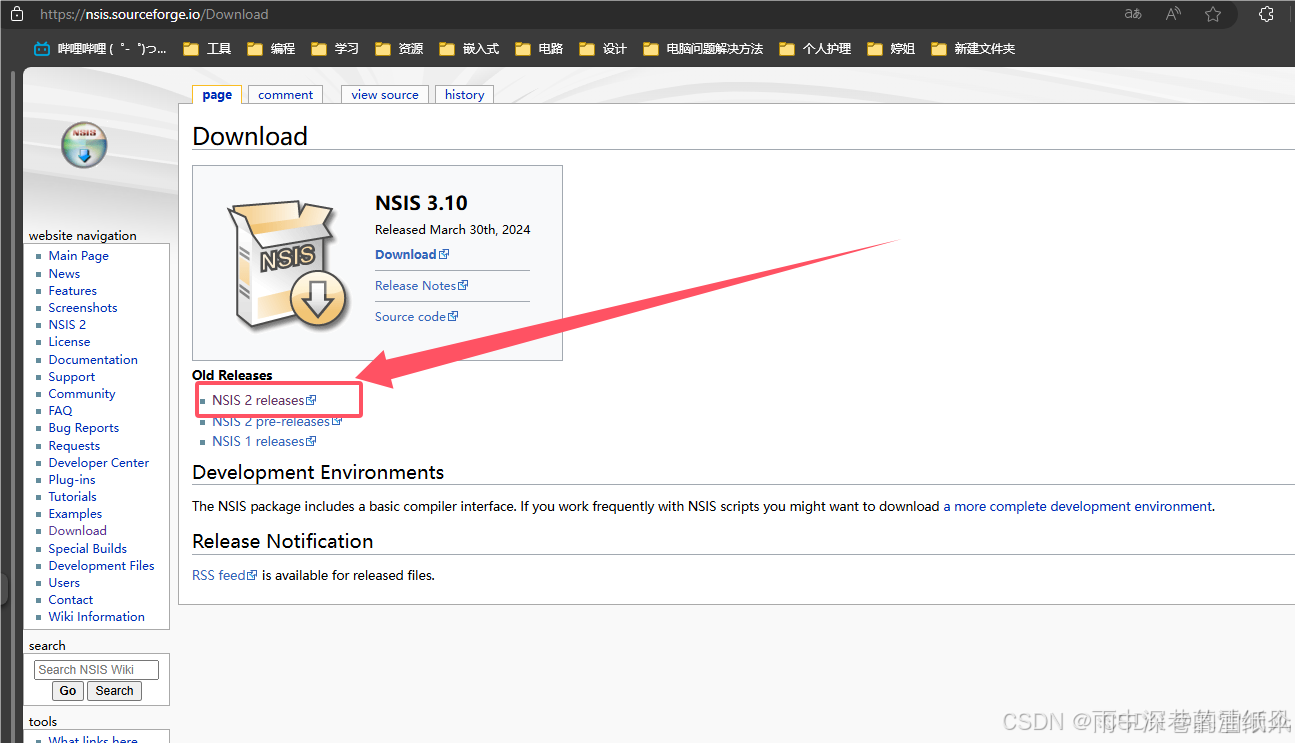
Task: Open Special Builds in navigation
Action: 88,548
